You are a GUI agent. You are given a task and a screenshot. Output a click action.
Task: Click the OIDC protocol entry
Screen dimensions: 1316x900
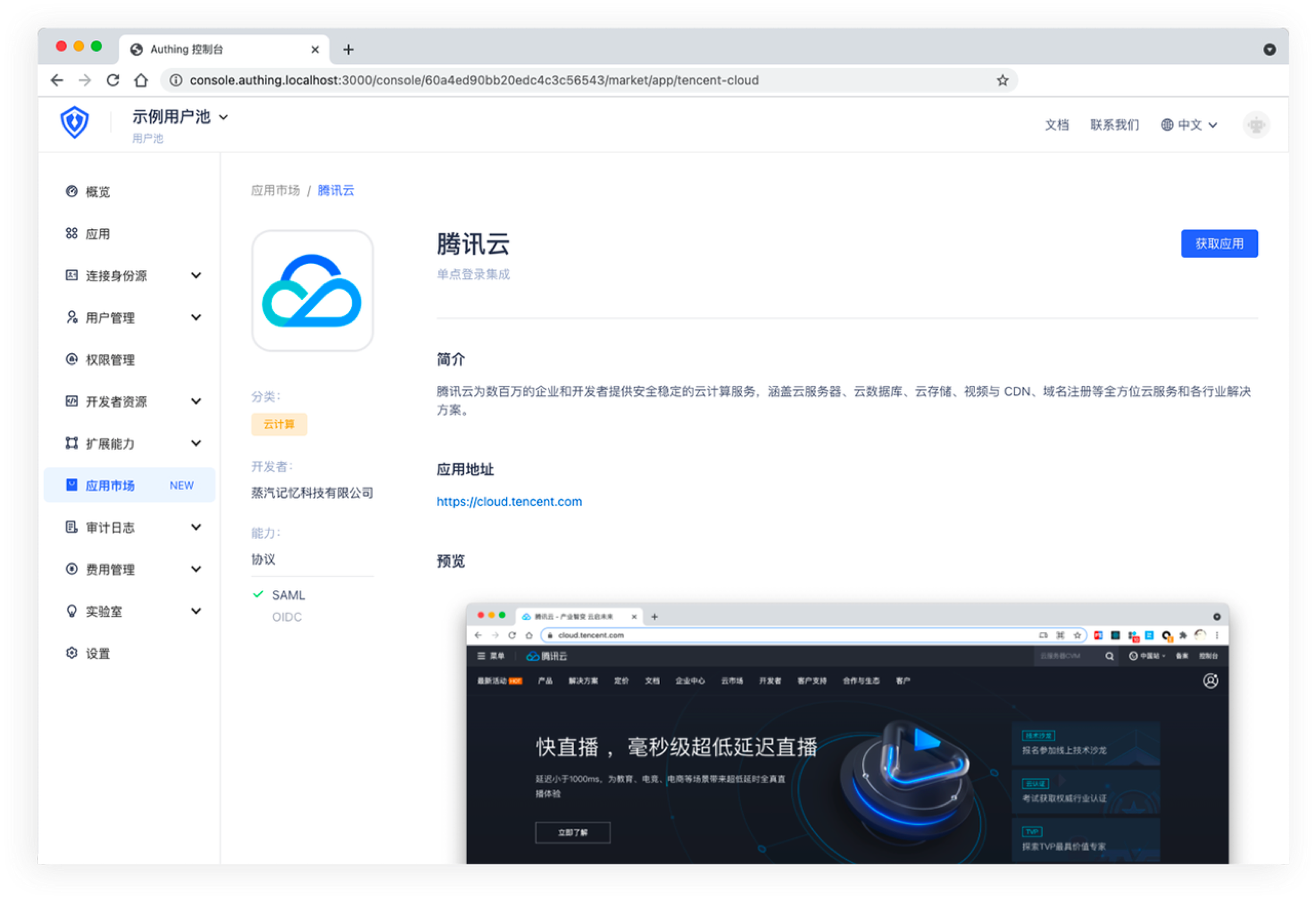[x=286, y=617]
